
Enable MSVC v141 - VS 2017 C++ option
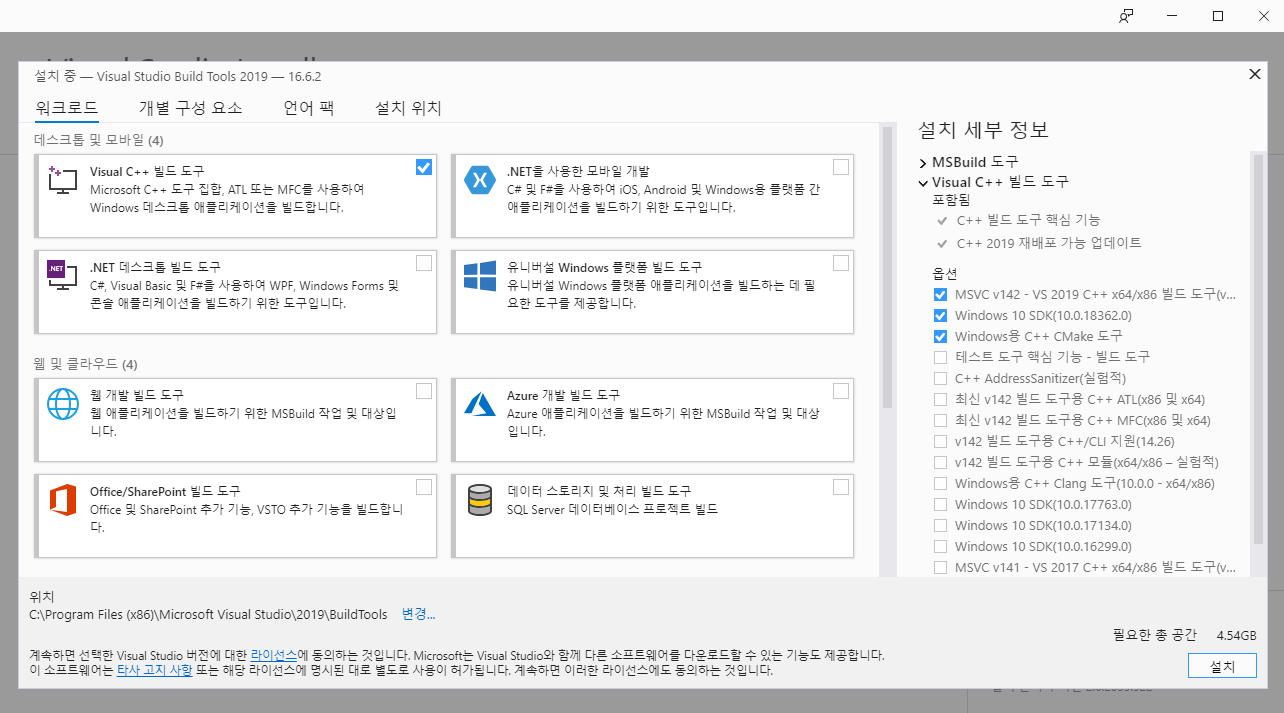coord(940,567)
